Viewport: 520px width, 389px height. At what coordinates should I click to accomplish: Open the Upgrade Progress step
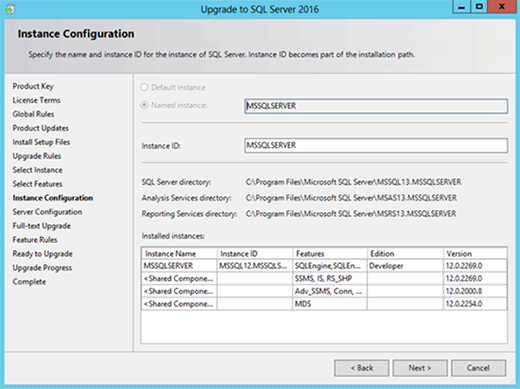42,268
